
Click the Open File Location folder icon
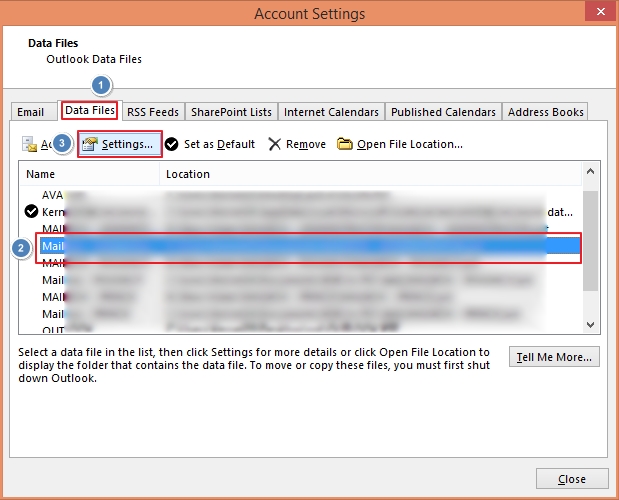[345, 144]
